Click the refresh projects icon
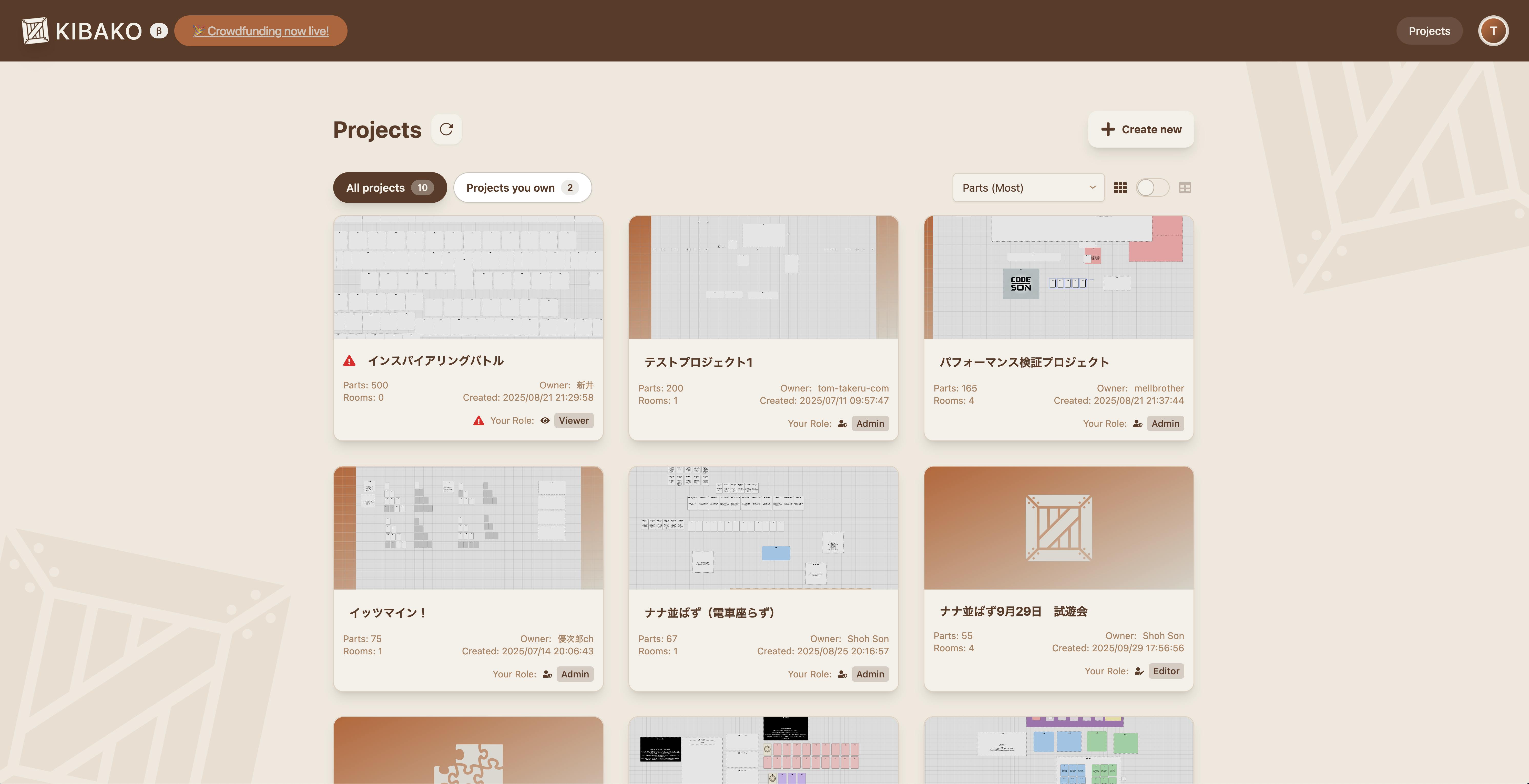This screenshot has height=784, width=1529. [x=446, y=129]
